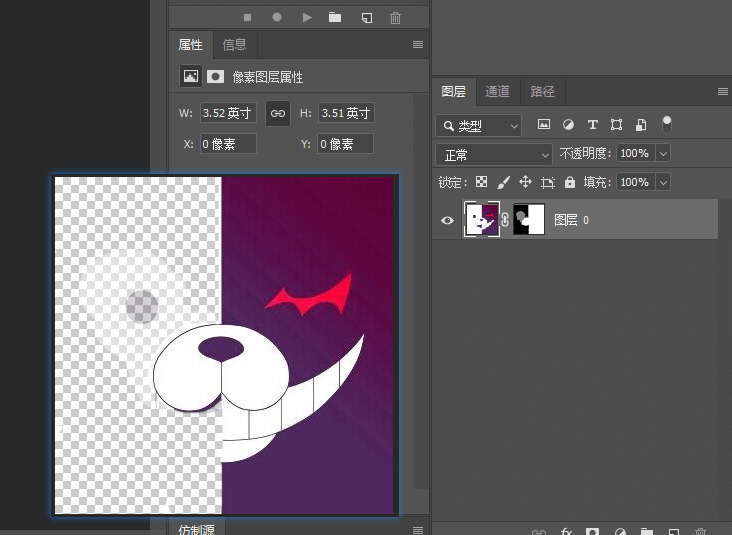The width and height of the screenshot is (732, 535).
Task: Filter for adjustment layers
Action: click(x=568, y=125)
